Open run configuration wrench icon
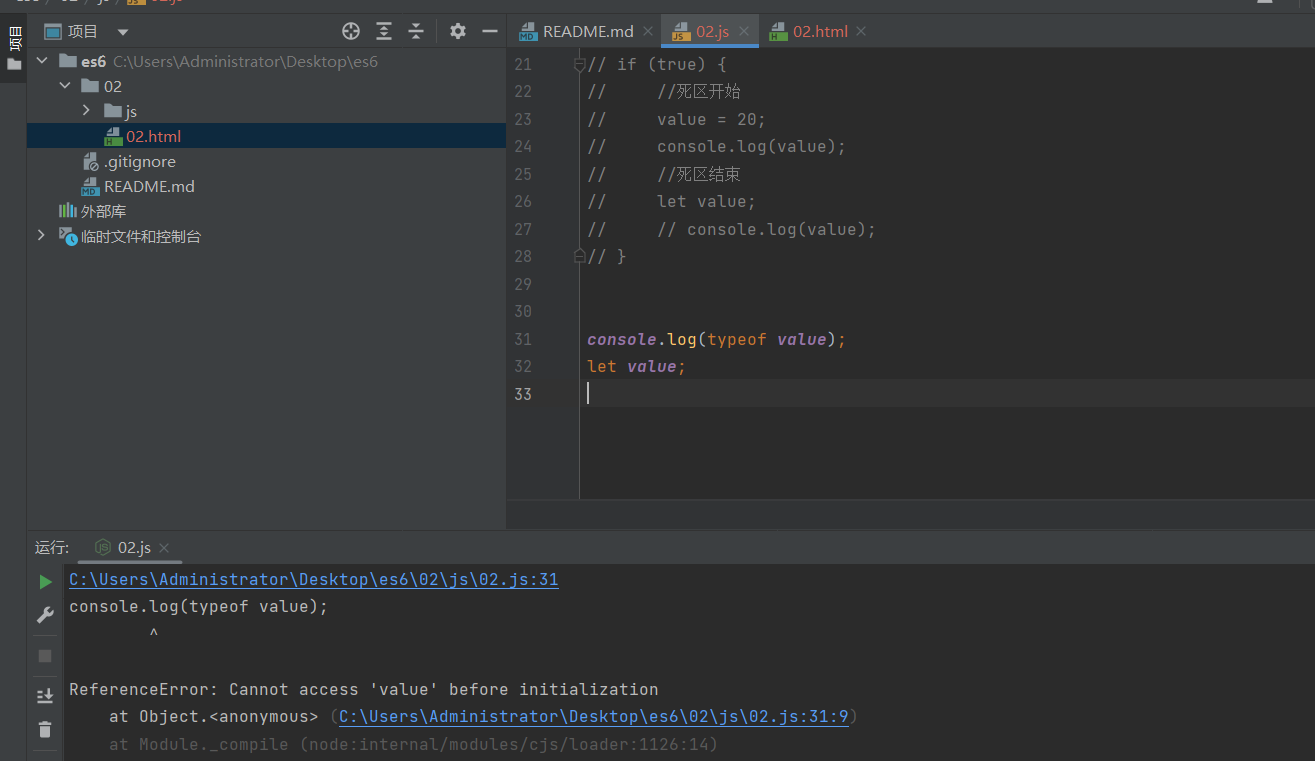Image resolution: width=1315 pixels, height=761 pixels. (x=45, y=615)
